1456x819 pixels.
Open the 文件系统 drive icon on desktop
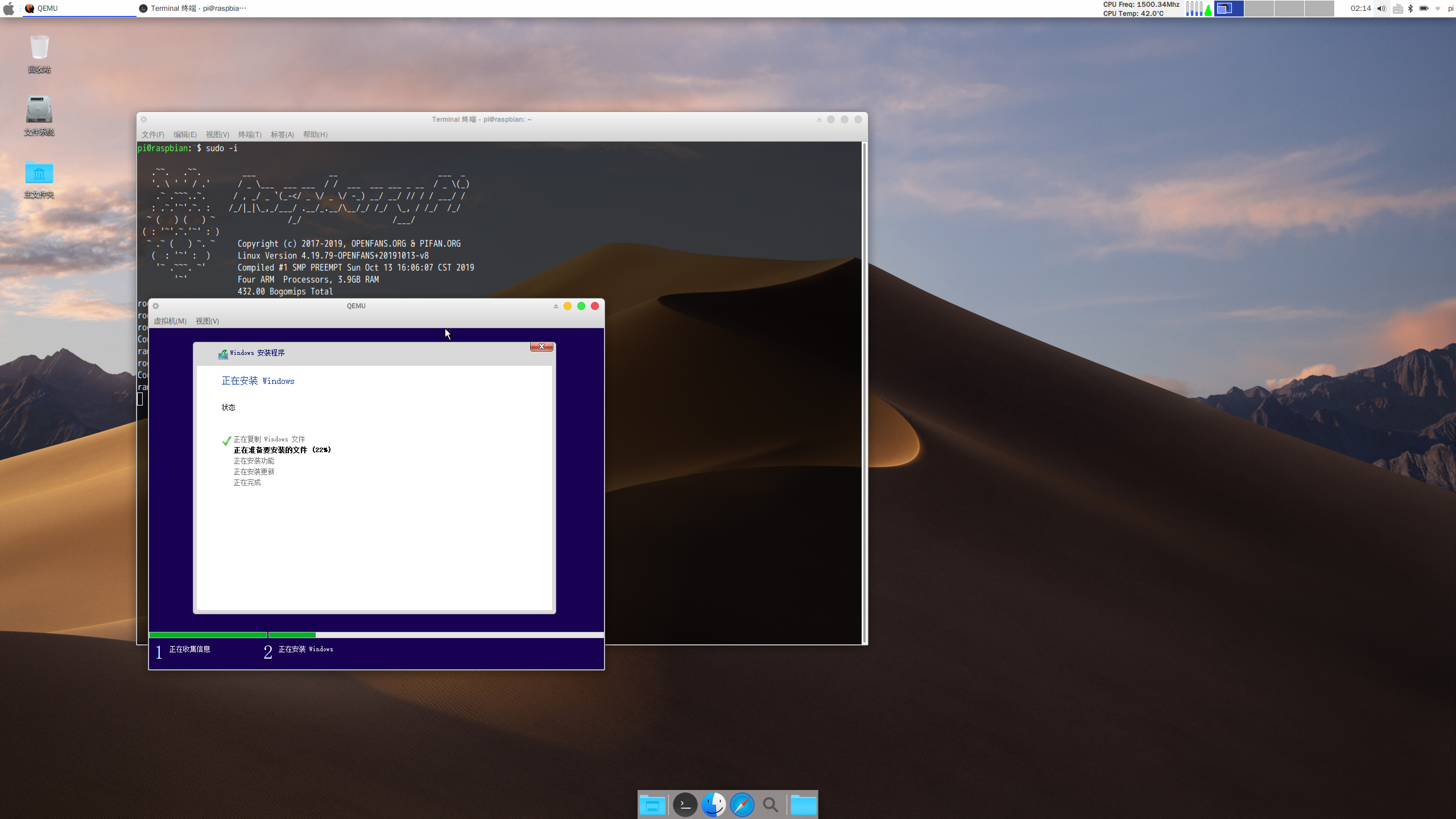[39, 110]
